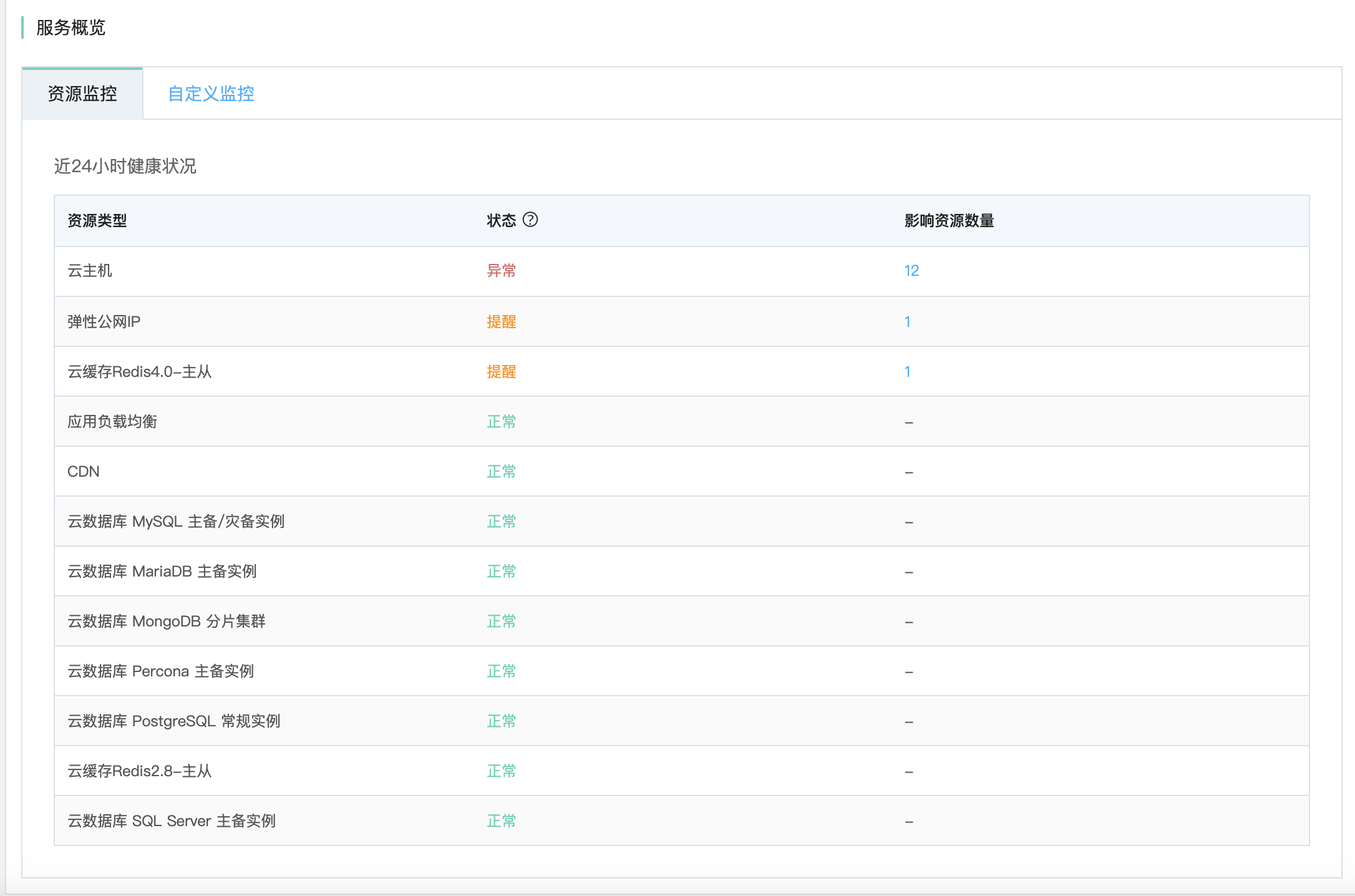Click 提醒 status of Redis4.0 row
The height and width of the screenshot is (896, 1355).
pos(501,372)
